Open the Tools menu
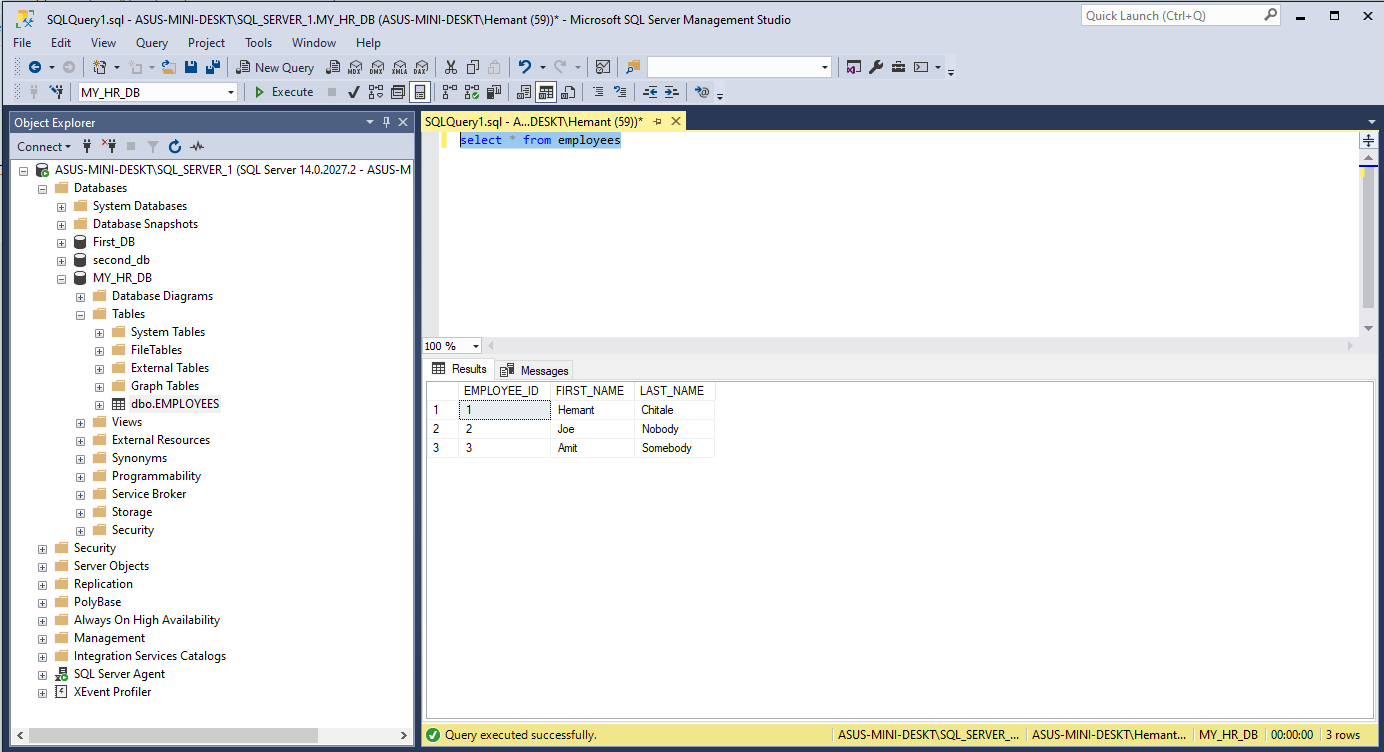Image resolution: width=1384 pixels, height=752 pixels. tap(258, 43)
